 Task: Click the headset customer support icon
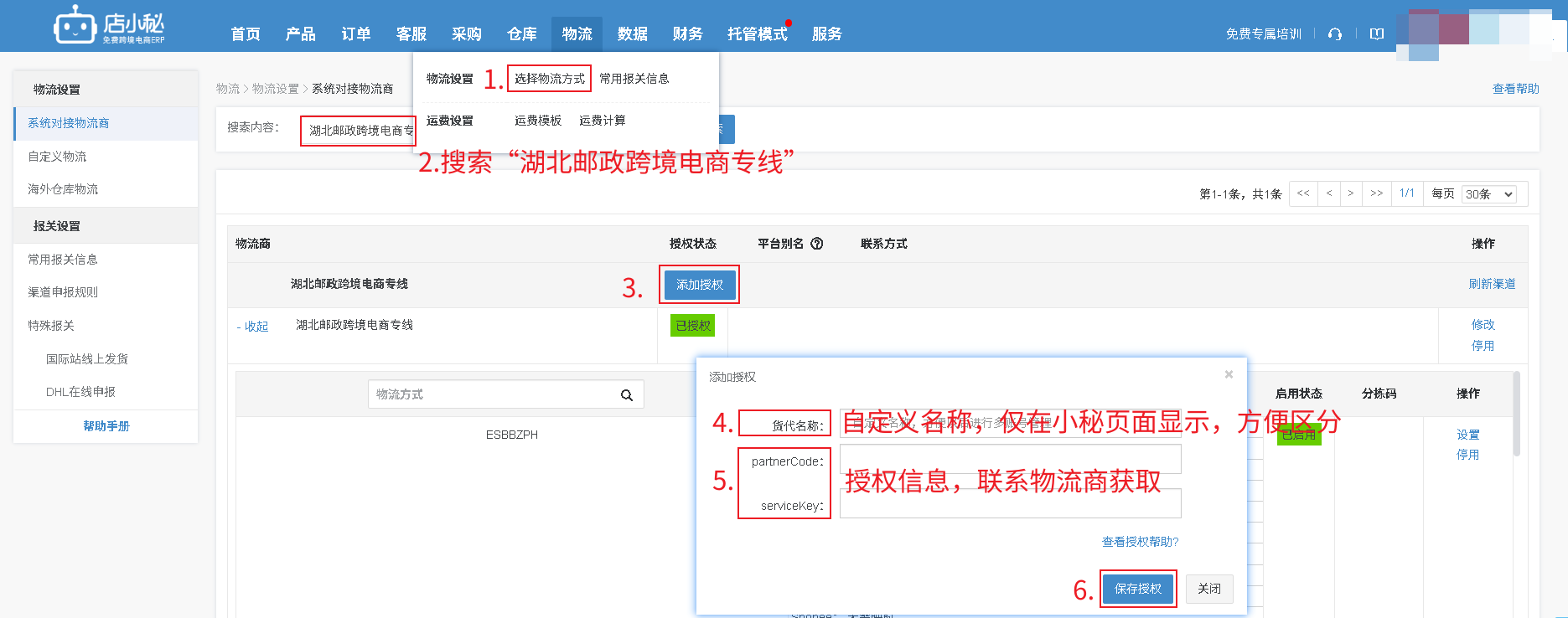[1335, 34]
